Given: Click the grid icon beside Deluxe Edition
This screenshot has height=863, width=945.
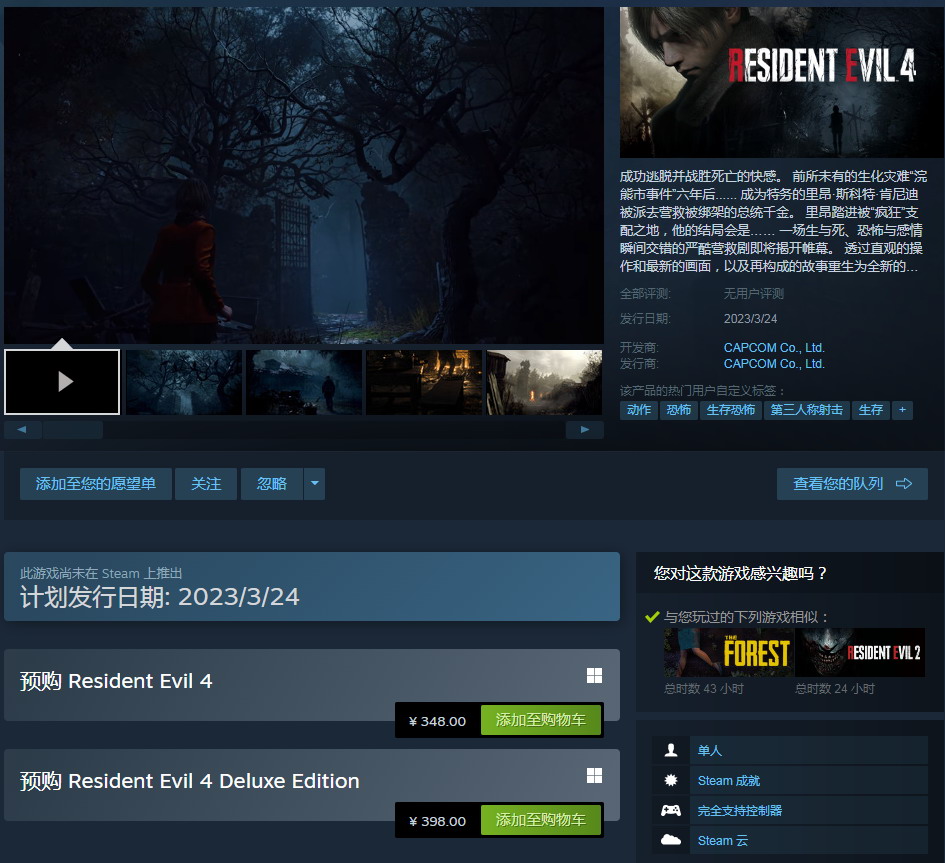Looking at the screenshot, I should 594,775.
